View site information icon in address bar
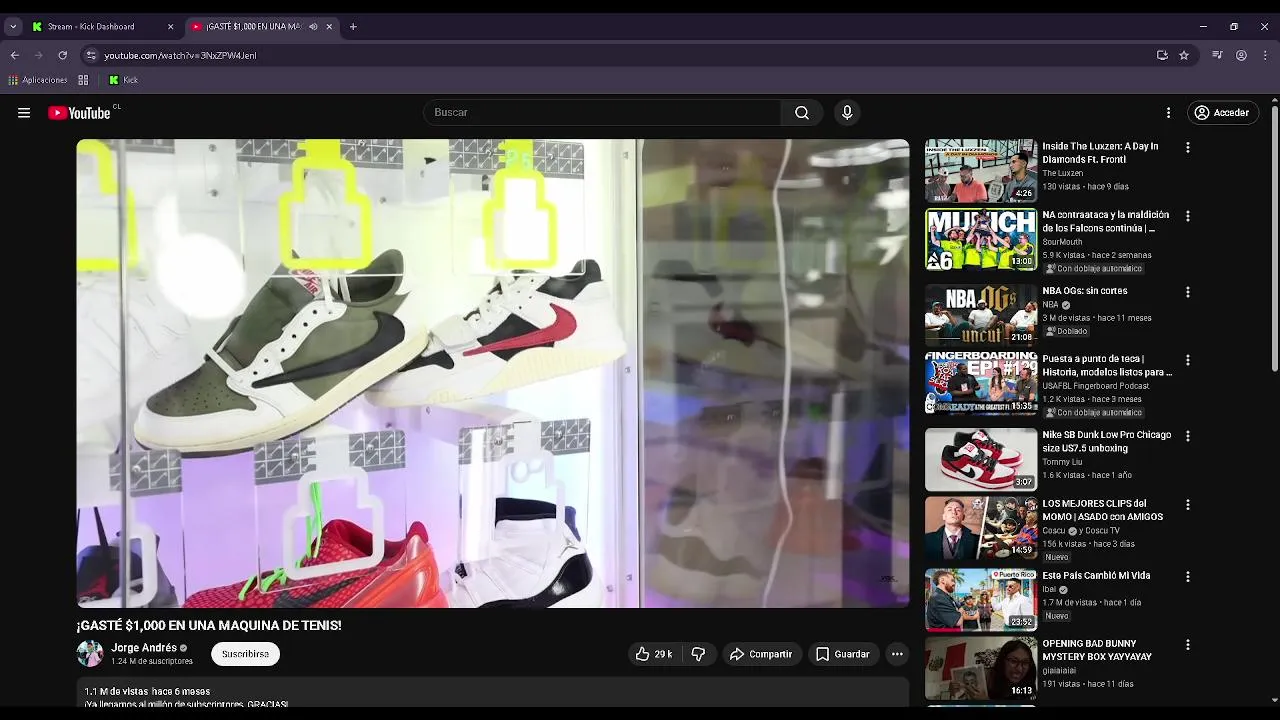This screenshot has width=1280, height=720. pyautogui.click(x=91, y=55)
